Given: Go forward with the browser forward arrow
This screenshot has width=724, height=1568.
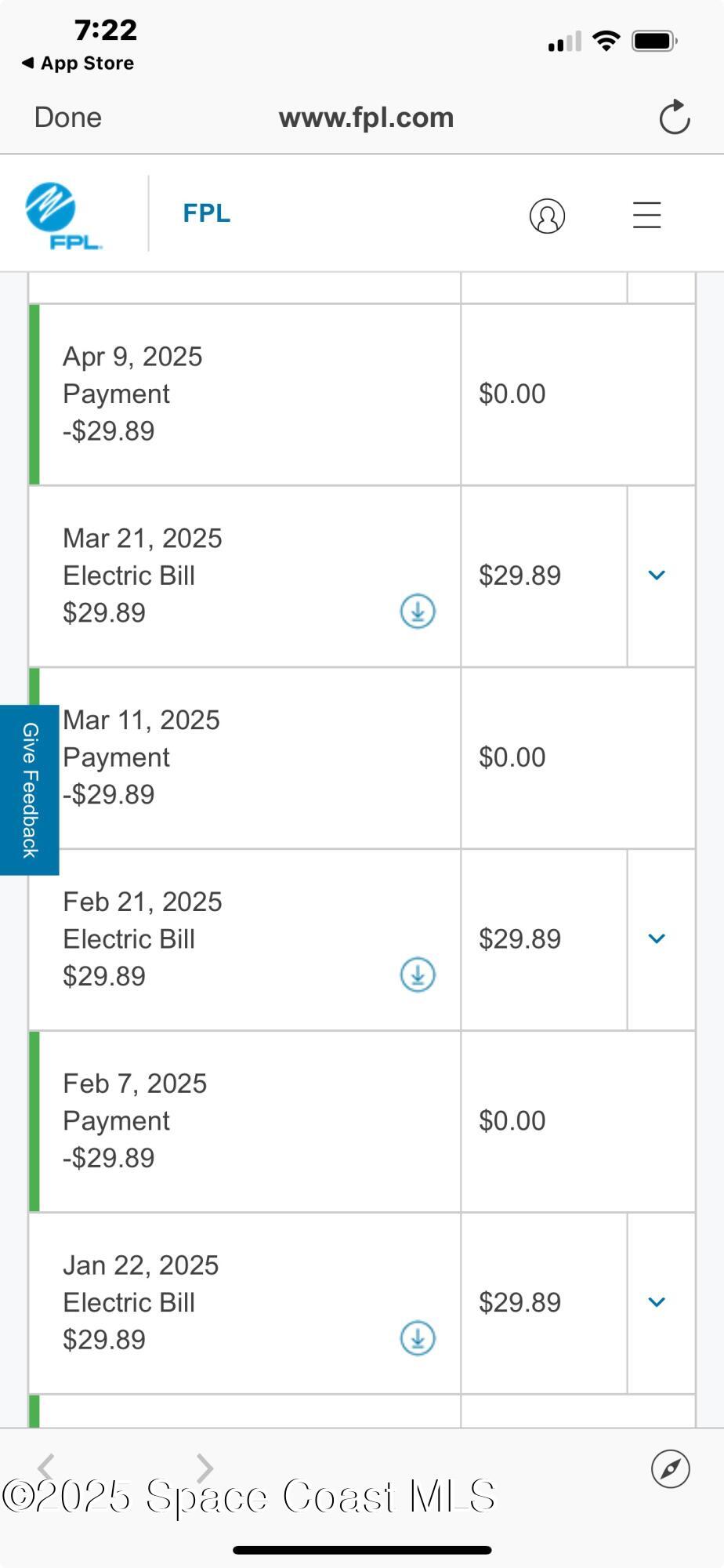Looking at the screenshot, I should (205, 1467).
